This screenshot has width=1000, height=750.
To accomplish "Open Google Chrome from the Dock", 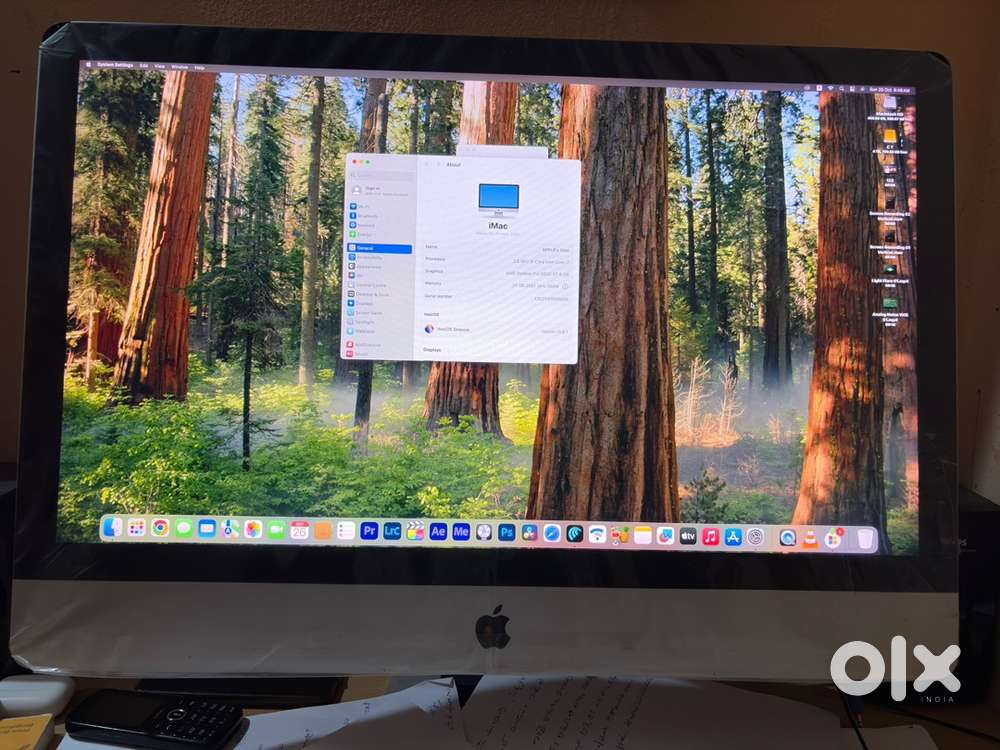I will click(160, 528).
